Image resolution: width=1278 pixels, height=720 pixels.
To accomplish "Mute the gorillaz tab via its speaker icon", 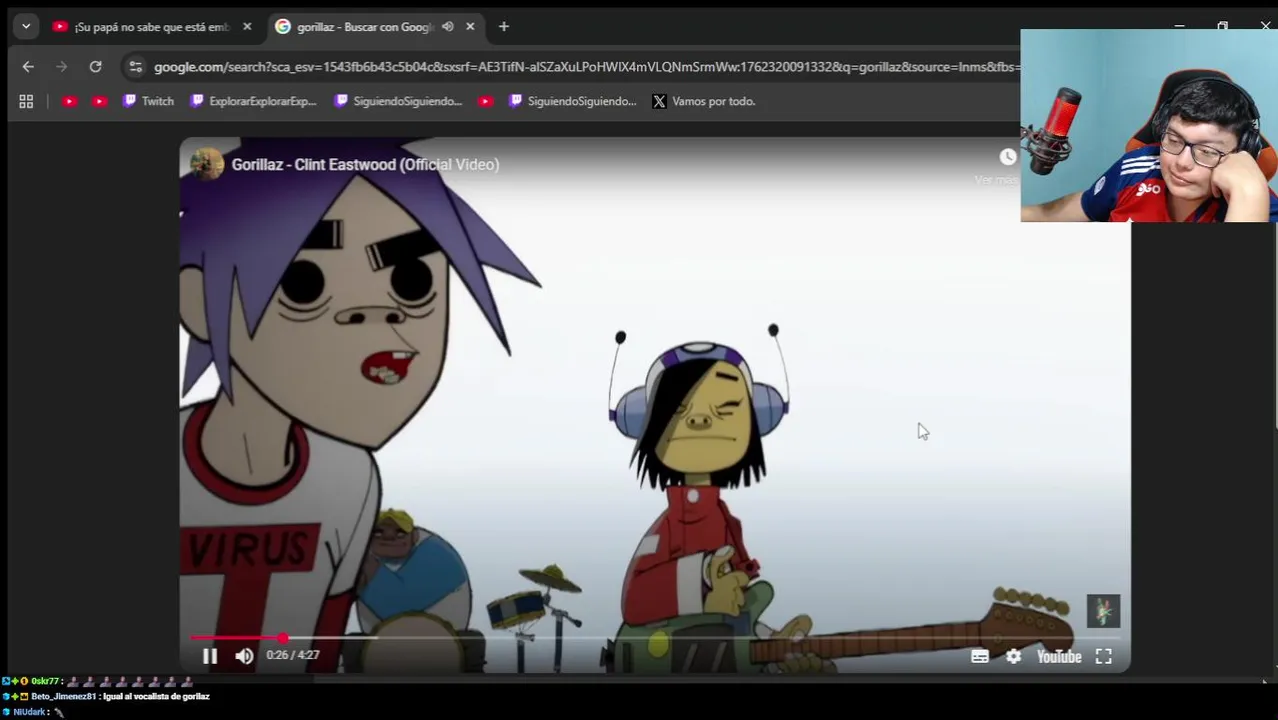I will click(447, 27).
